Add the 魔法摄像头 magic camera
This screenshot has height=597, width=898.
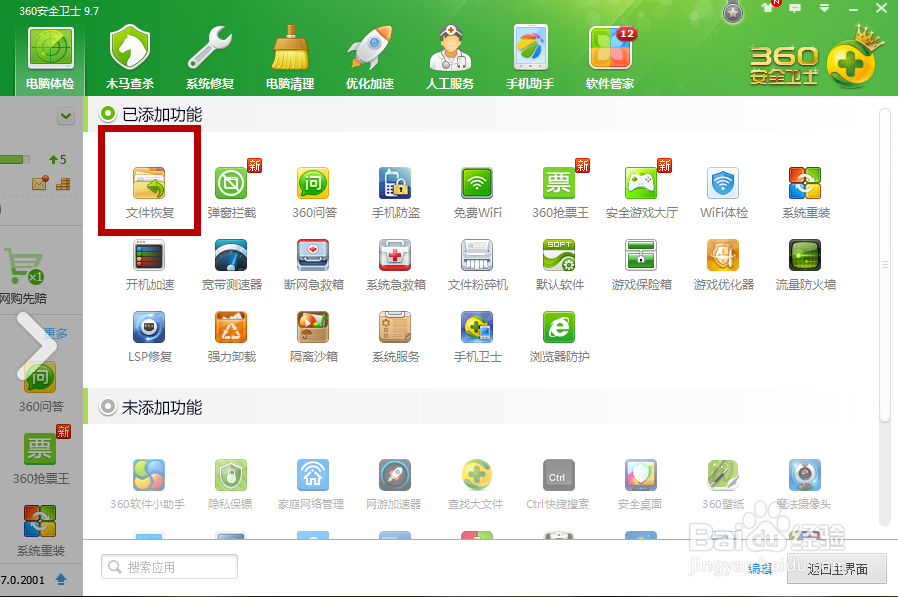[804, 485]
